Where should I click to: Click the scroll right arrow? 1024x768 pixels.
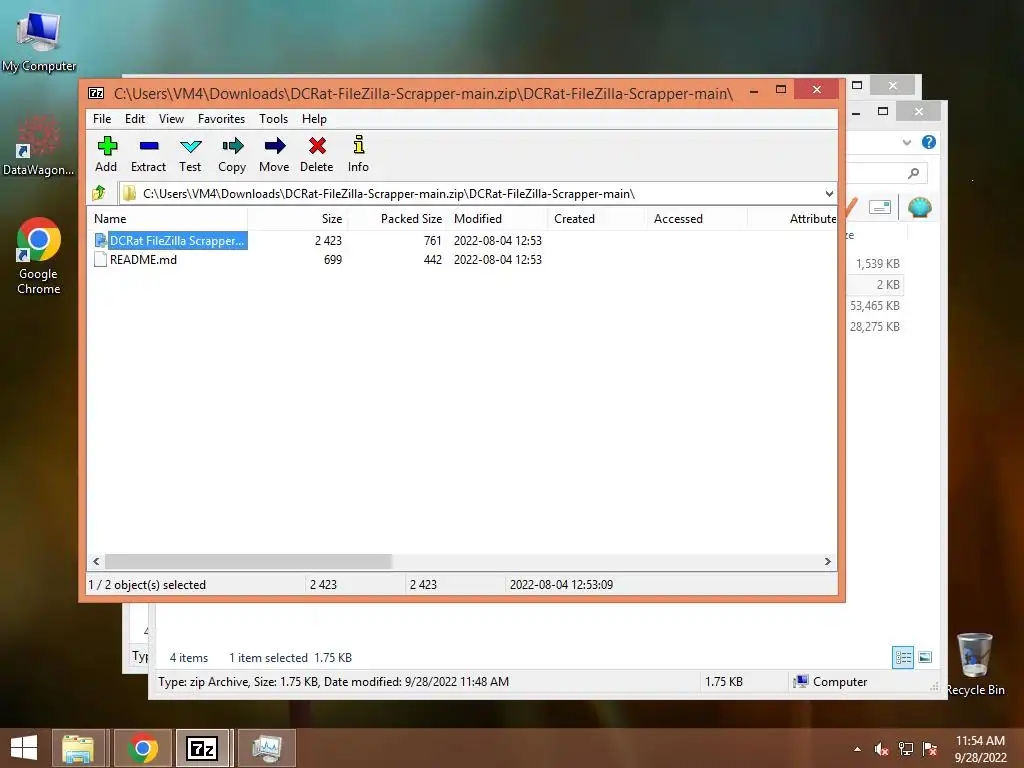point(827,562)
